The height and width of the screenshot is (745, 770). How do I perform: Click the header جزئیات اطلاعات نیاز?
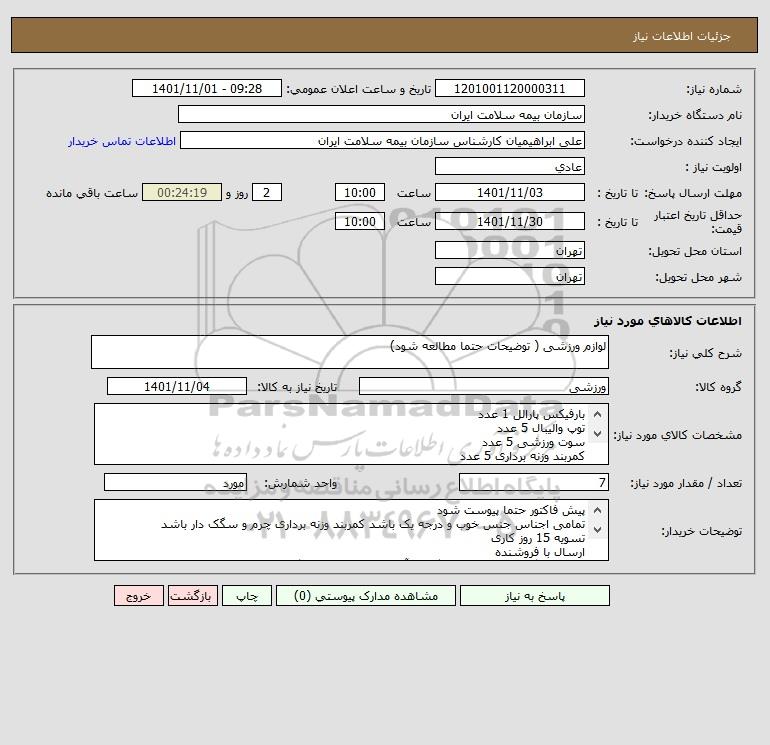tap(682, 36)
